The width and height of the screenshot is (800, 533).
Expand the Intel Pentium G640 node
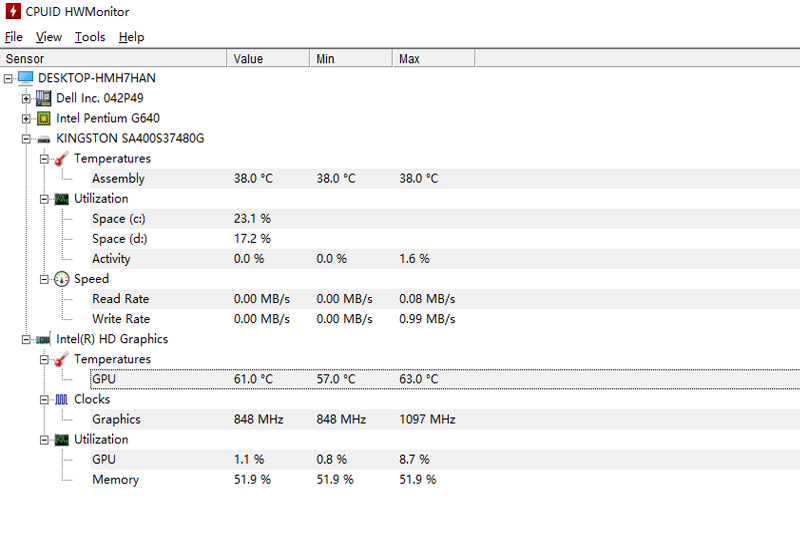26,118
